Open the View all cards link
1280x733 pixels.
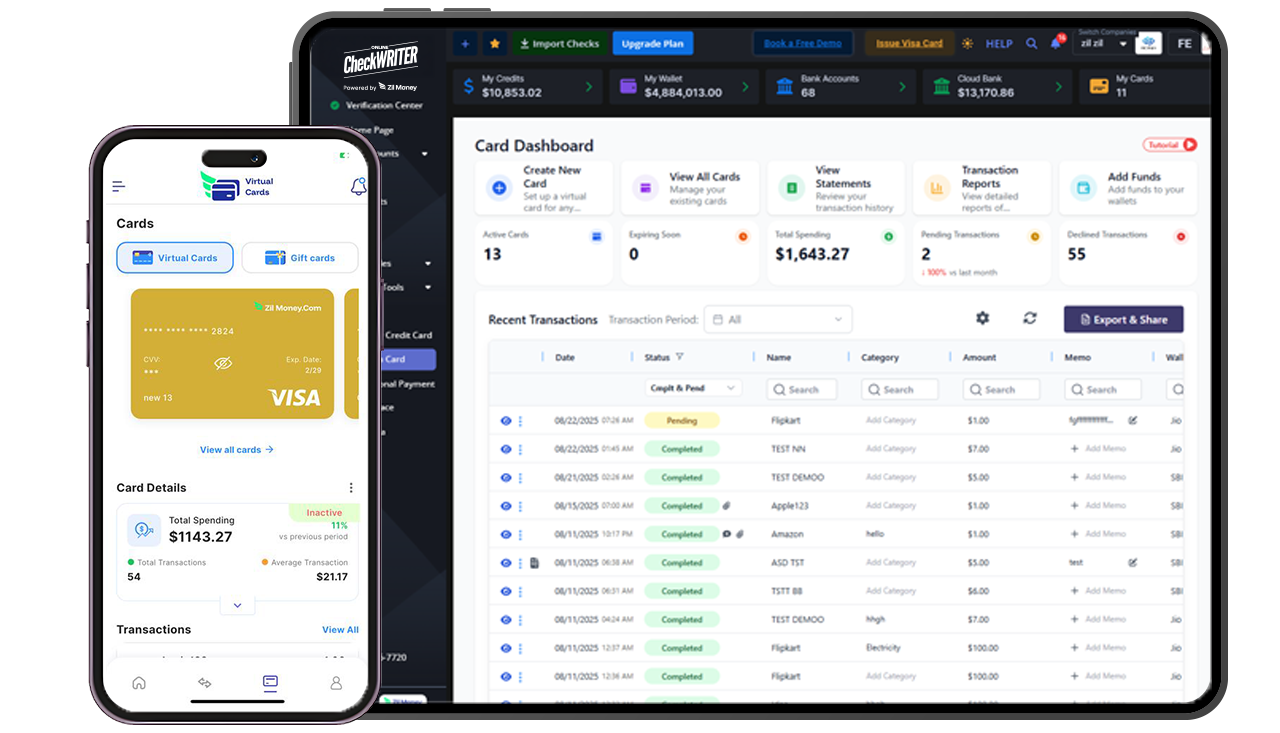pos(236,450)
